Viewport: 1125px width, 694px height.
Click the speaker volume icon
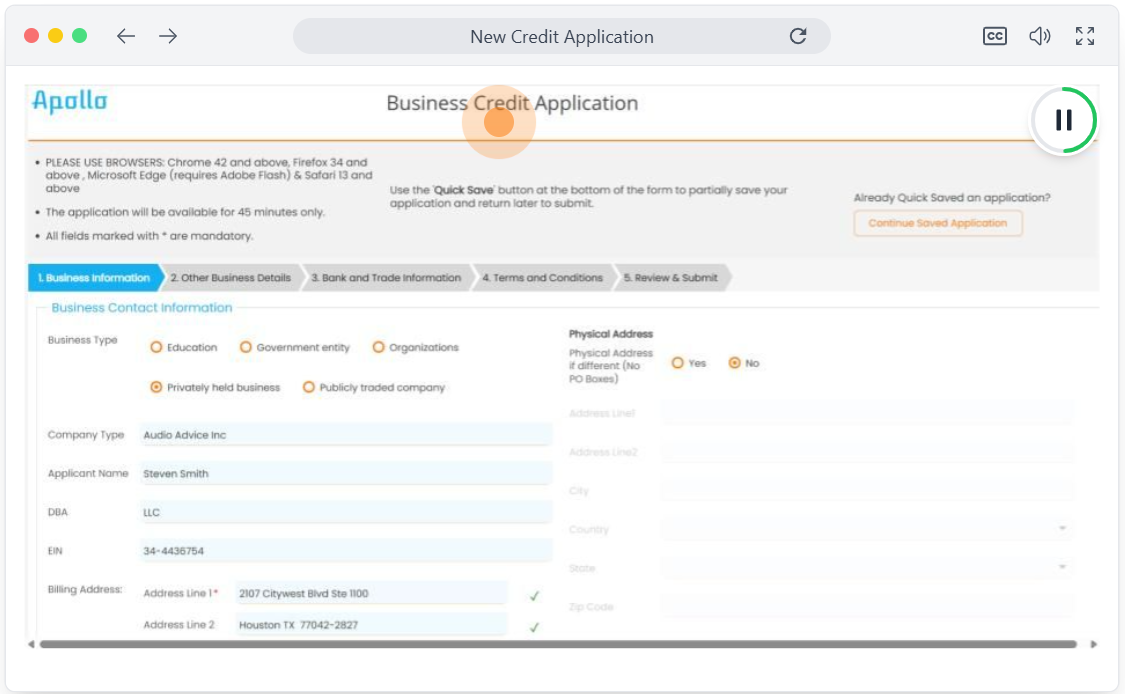point(1040,36)
